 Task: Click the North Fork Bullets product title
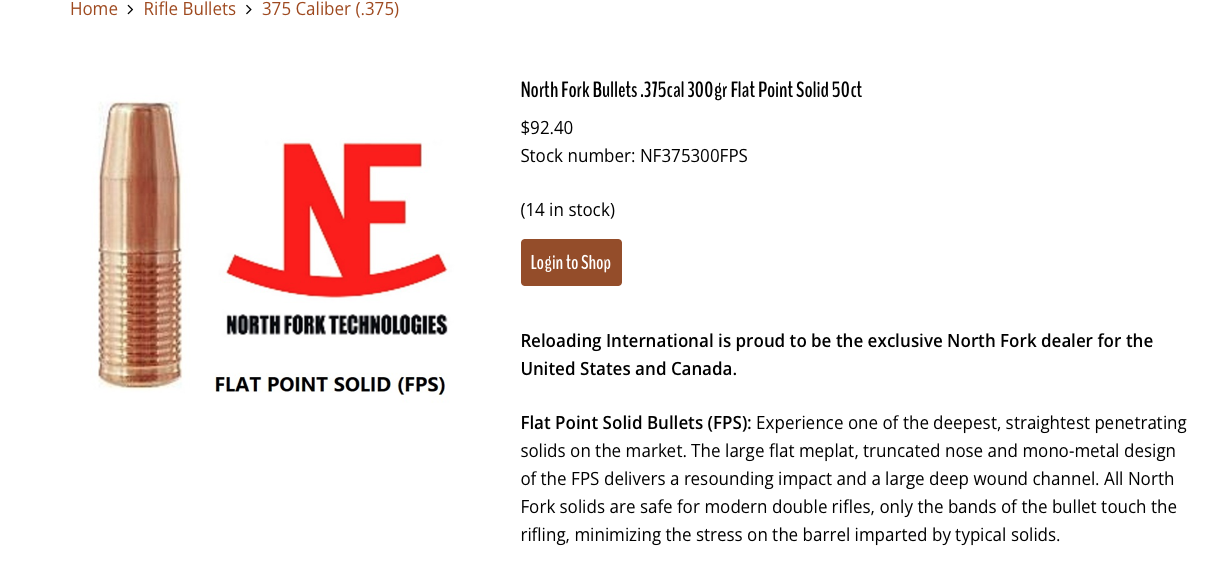pos(690,90)
